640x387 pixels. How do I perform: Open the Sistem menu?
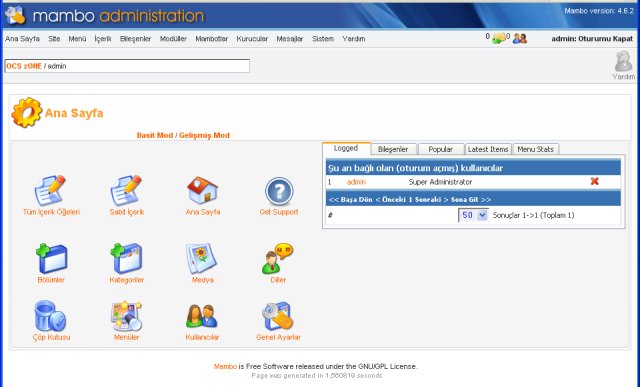[x=323, y=39]
